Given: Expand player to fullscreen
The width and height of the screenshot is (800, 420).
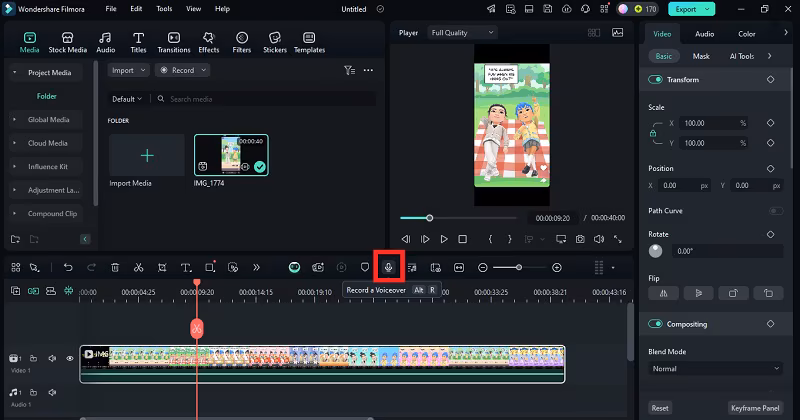Looking at the screenshot, I should 618,239.
